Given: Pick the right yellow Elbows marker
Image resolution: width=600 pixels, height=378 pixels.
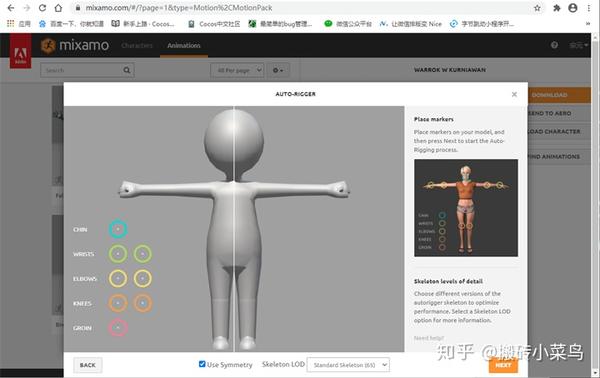Looking at the screenshot, I should 142,279.
